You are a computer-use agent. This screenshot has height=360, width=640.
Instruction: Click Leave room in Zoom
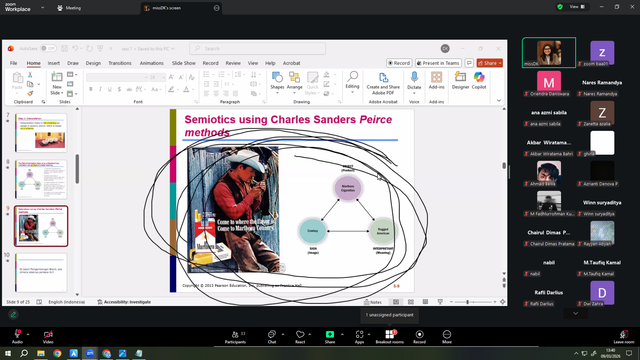624,337
